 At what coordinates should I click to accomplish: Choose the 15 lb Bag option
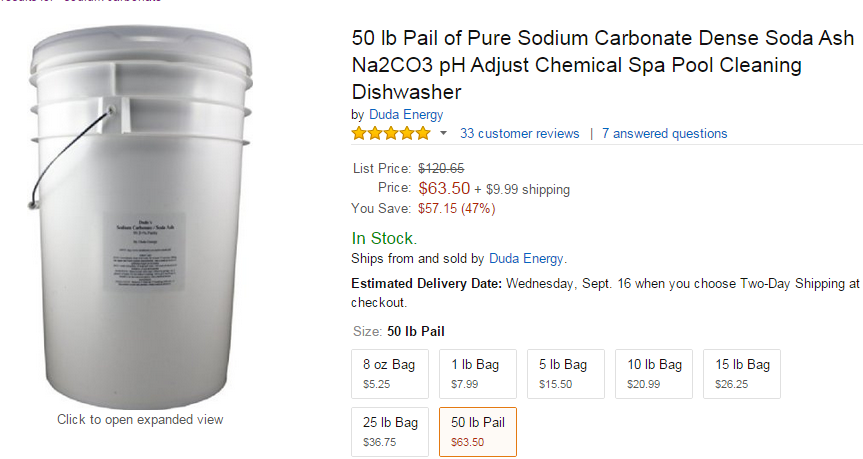(742, 373)
